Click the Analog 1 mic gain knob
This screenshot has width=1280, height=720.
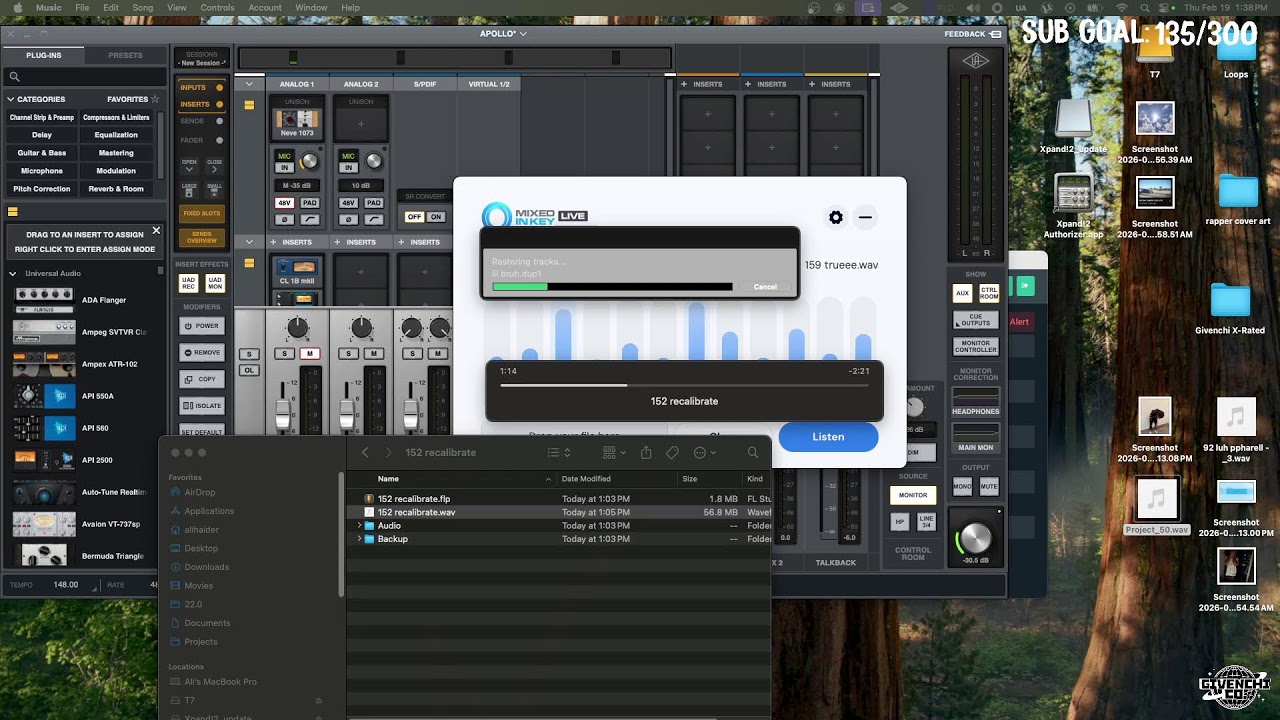coord(310,161)
